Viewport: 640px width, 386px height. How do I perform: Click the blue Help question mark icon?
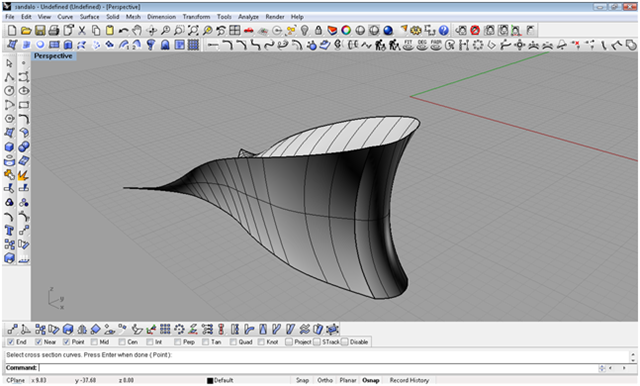[444, 31]
